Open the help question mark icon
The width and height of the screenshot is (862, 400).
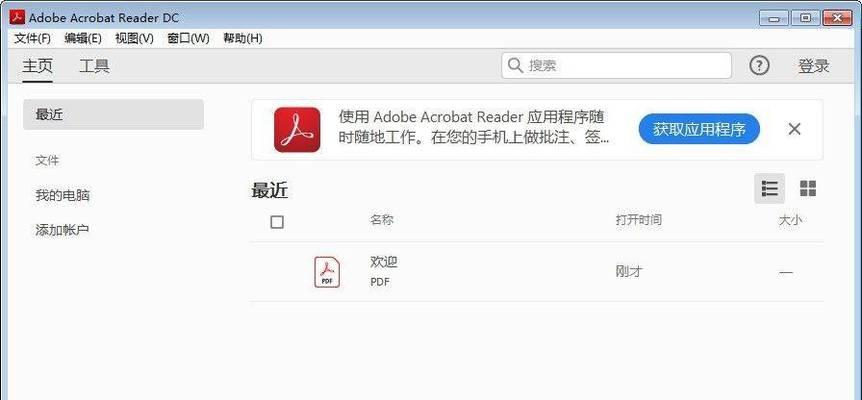(x=759, y=66)
